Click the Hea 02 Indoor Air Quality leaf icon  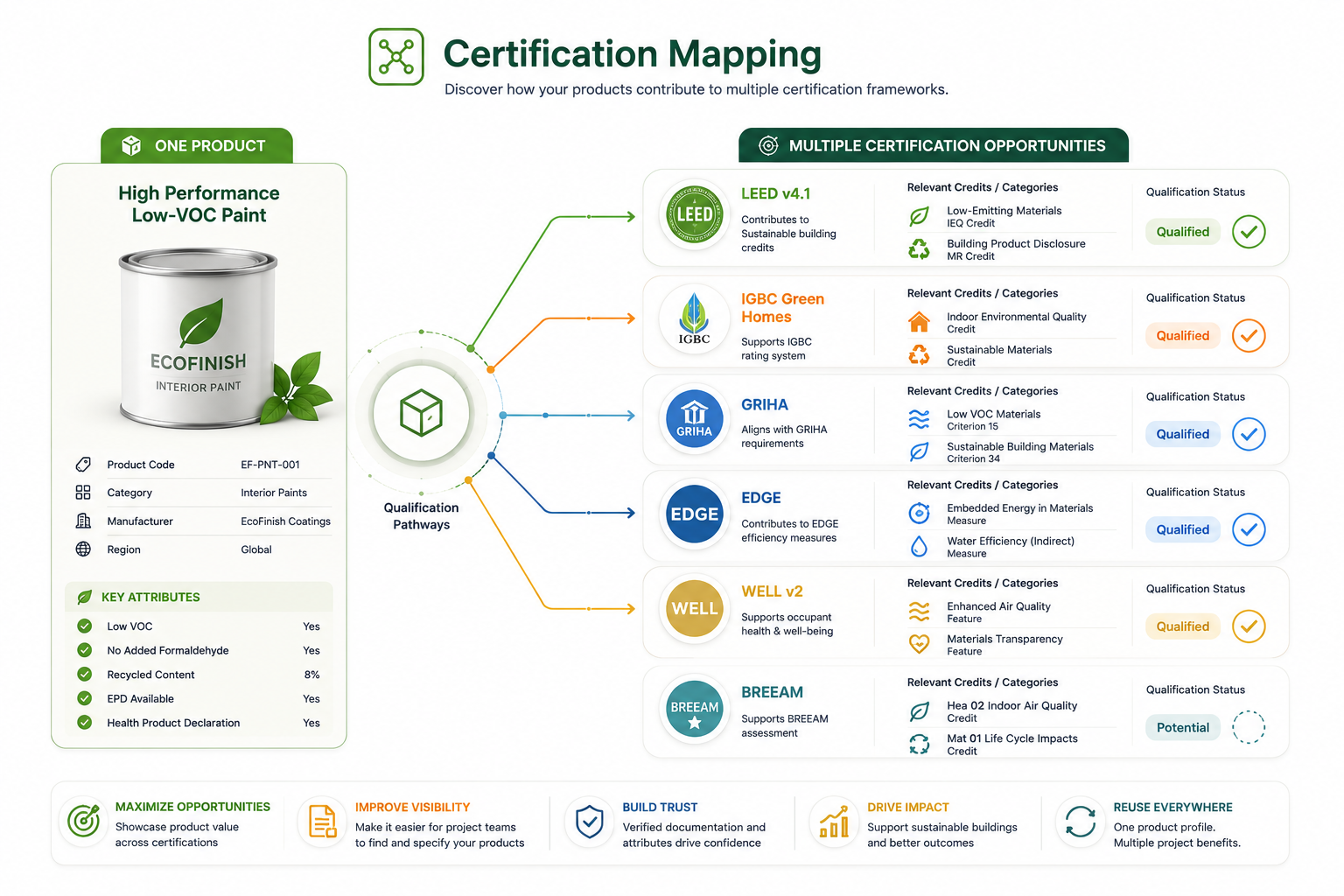919,711
